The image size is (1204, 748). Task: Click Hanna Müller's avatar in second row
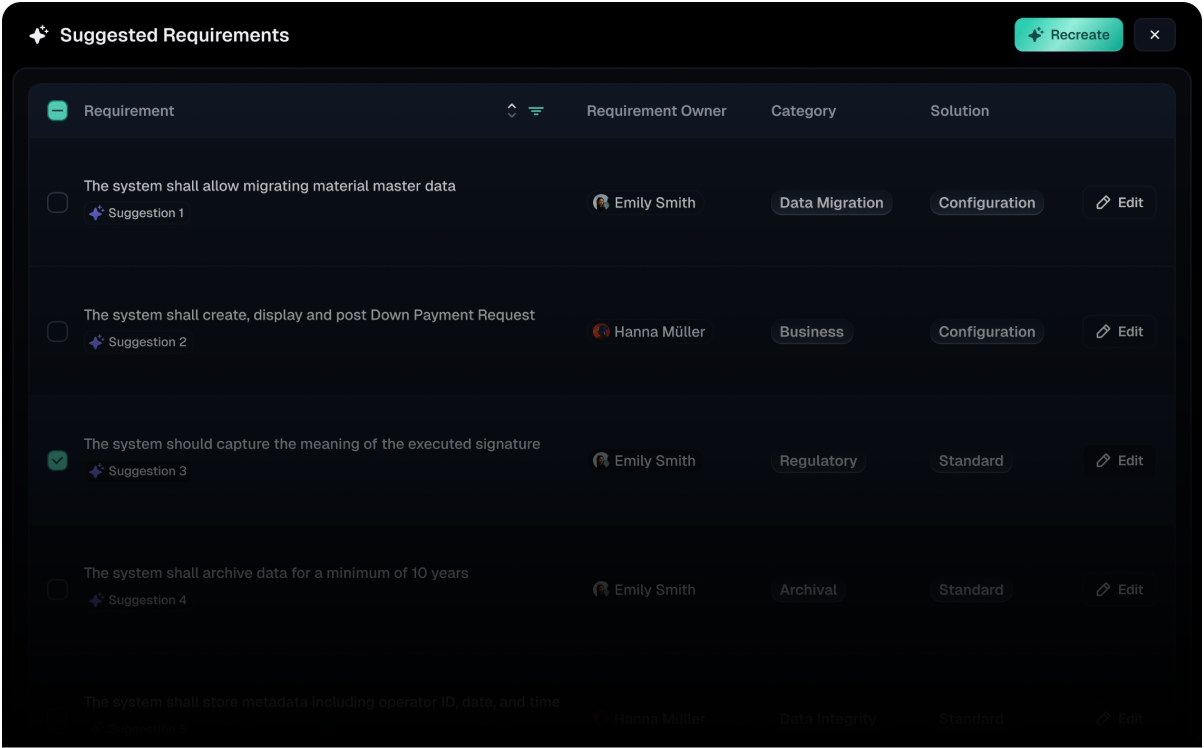601,332
